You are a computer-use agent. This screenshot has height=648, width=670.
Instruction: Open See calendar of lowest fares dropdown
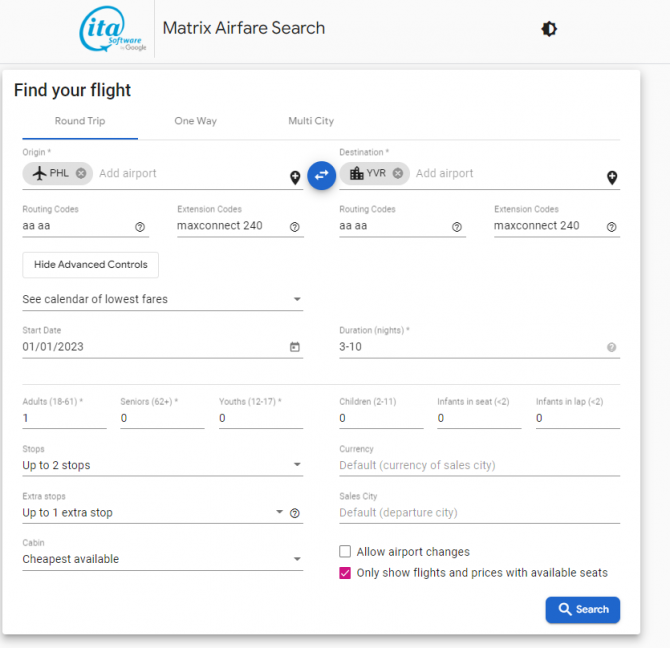pyautogui.click(x=162, y=299)
